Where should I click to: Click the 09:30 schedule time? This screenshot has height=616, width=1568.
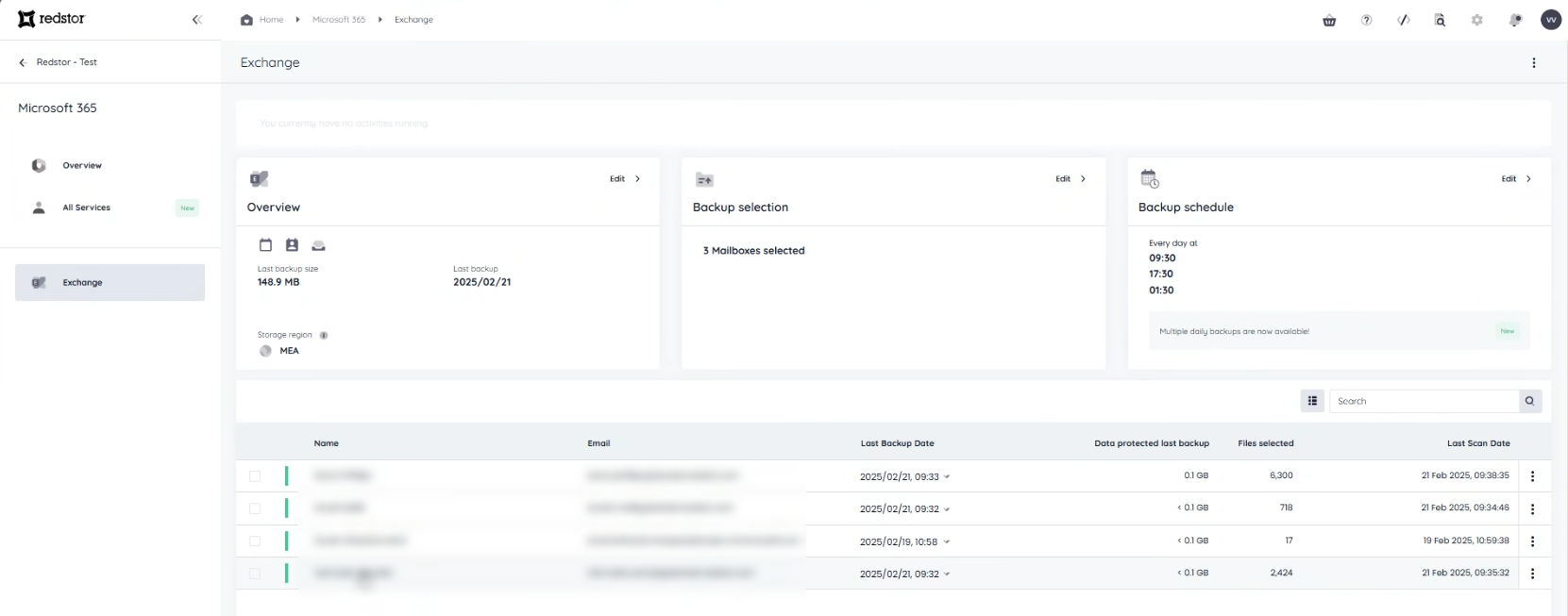tap(1162, 258)
